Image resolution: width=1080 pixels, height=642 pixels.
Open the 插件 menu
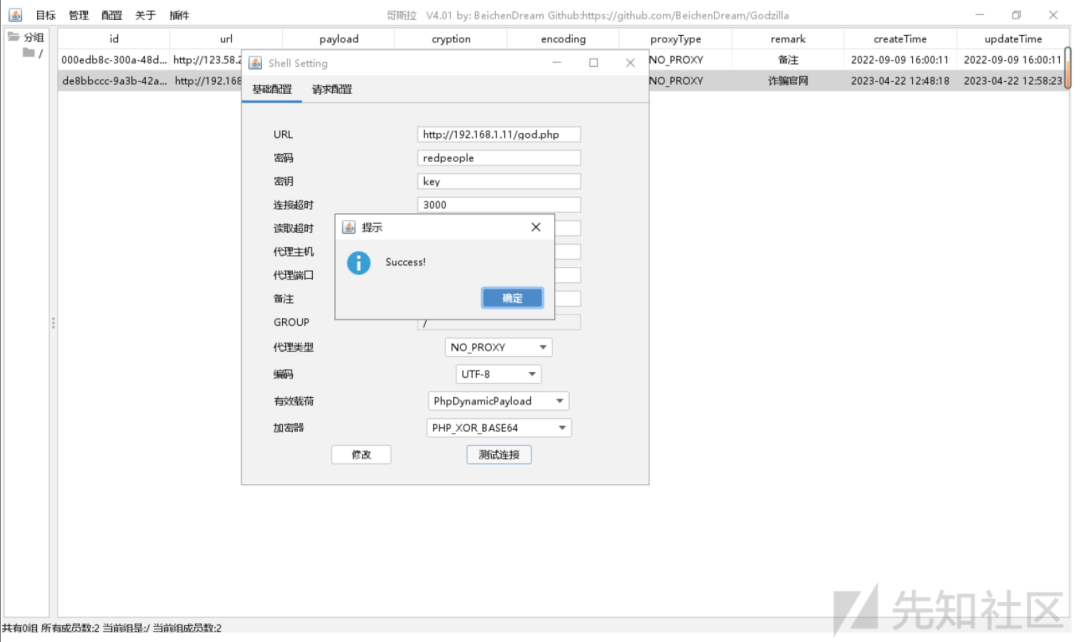click(179, 15)
